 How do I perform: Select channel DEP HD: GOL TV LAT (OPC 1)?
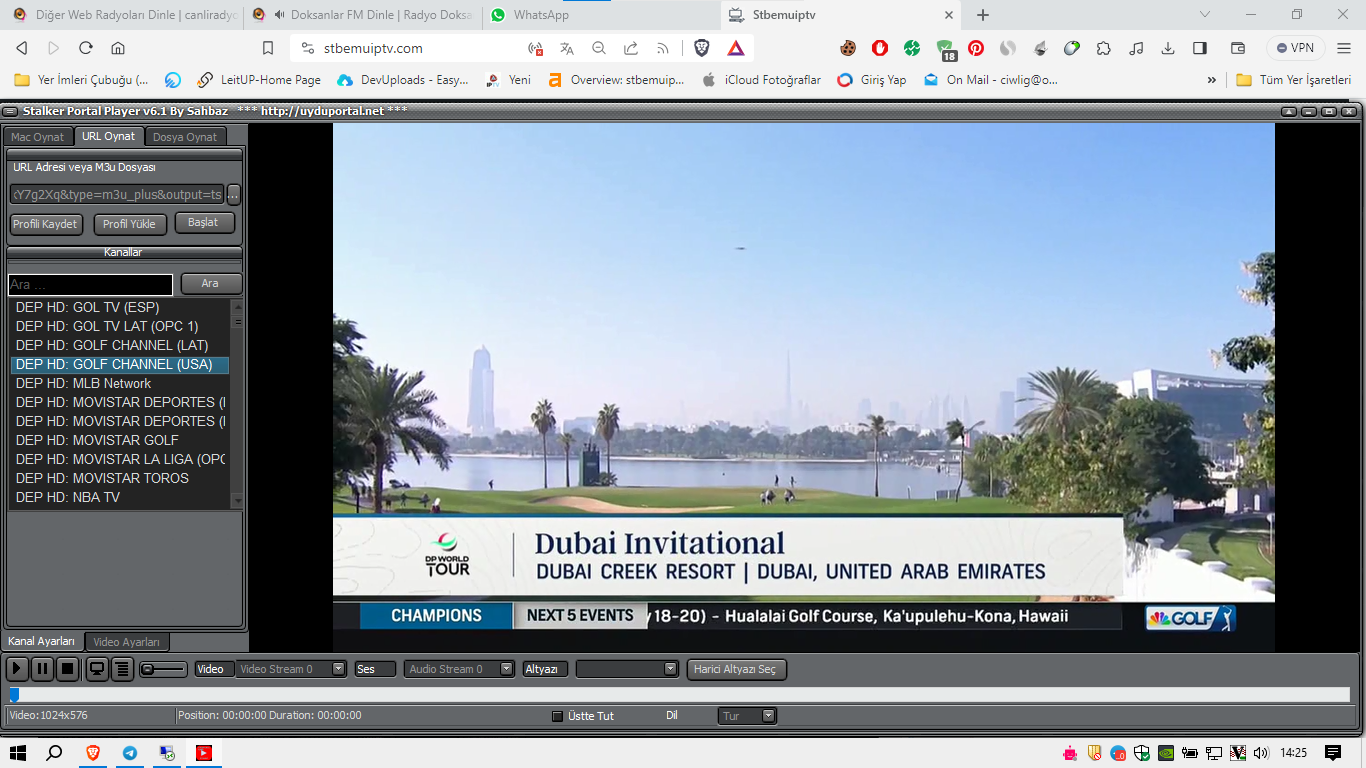[x=120, y=326]
